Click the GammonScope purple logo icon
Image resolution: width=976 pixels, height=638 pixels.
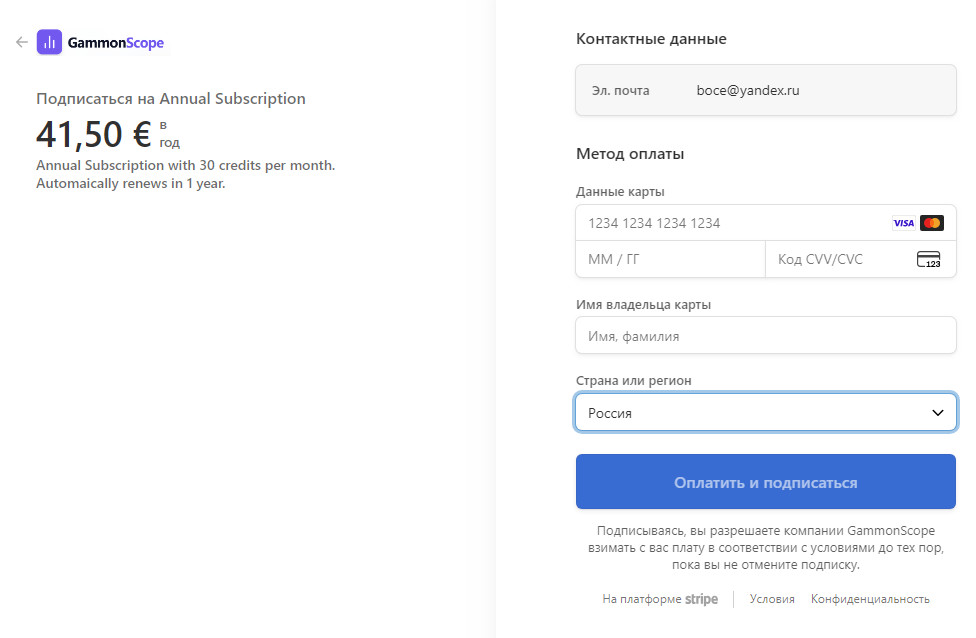[49, 42]
